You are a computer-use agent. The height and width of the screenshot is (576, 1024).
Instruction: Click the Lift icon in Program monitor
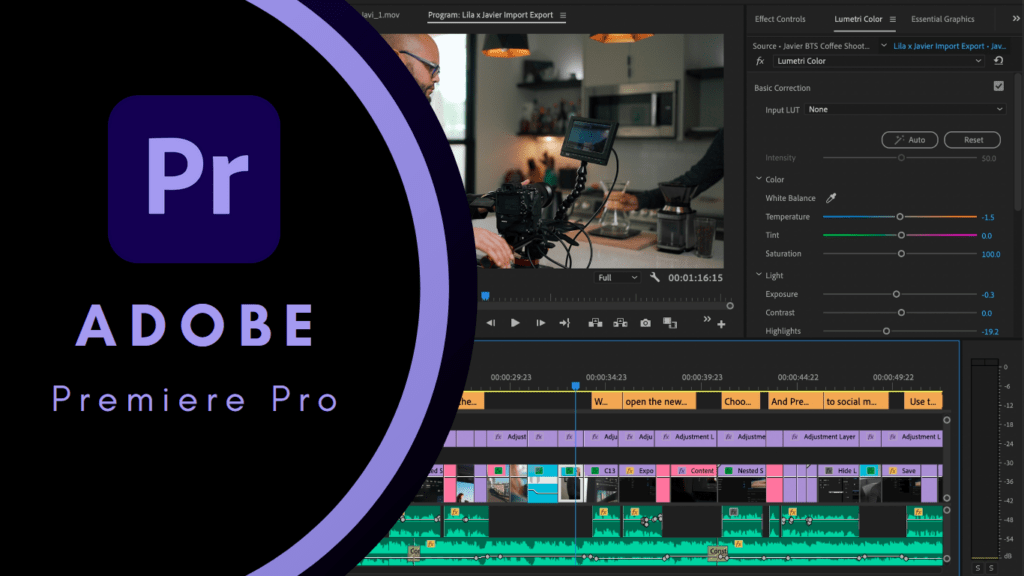point(595,323)
